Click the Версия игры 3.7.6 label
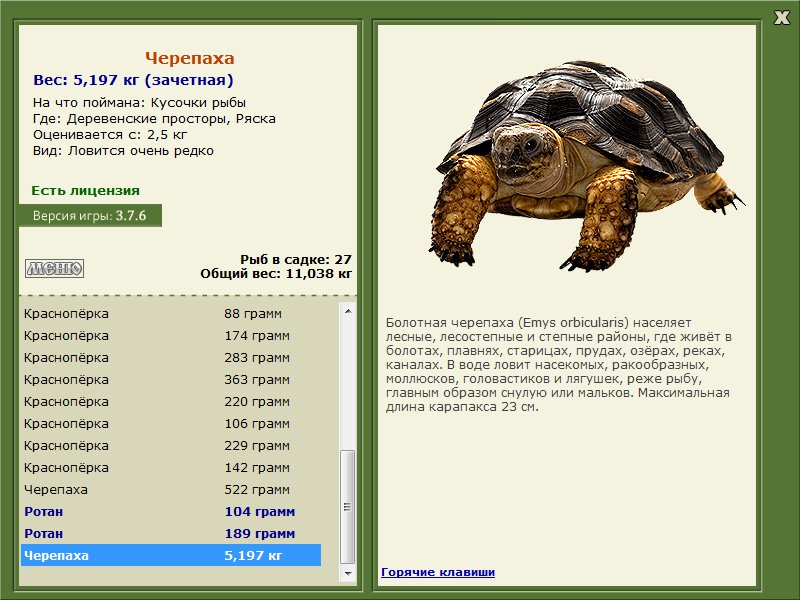 (x=90, y=215)
